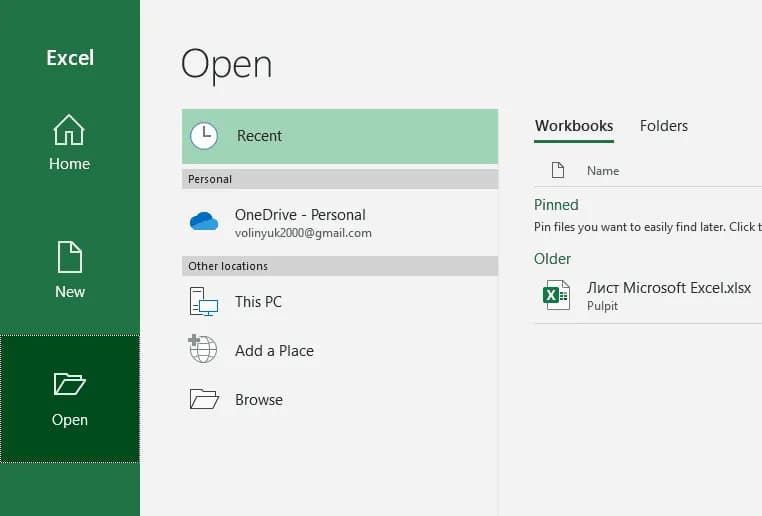This screenshot has height=516, width=762.
Task: Click the Browse folder icon
Action: 204,399
